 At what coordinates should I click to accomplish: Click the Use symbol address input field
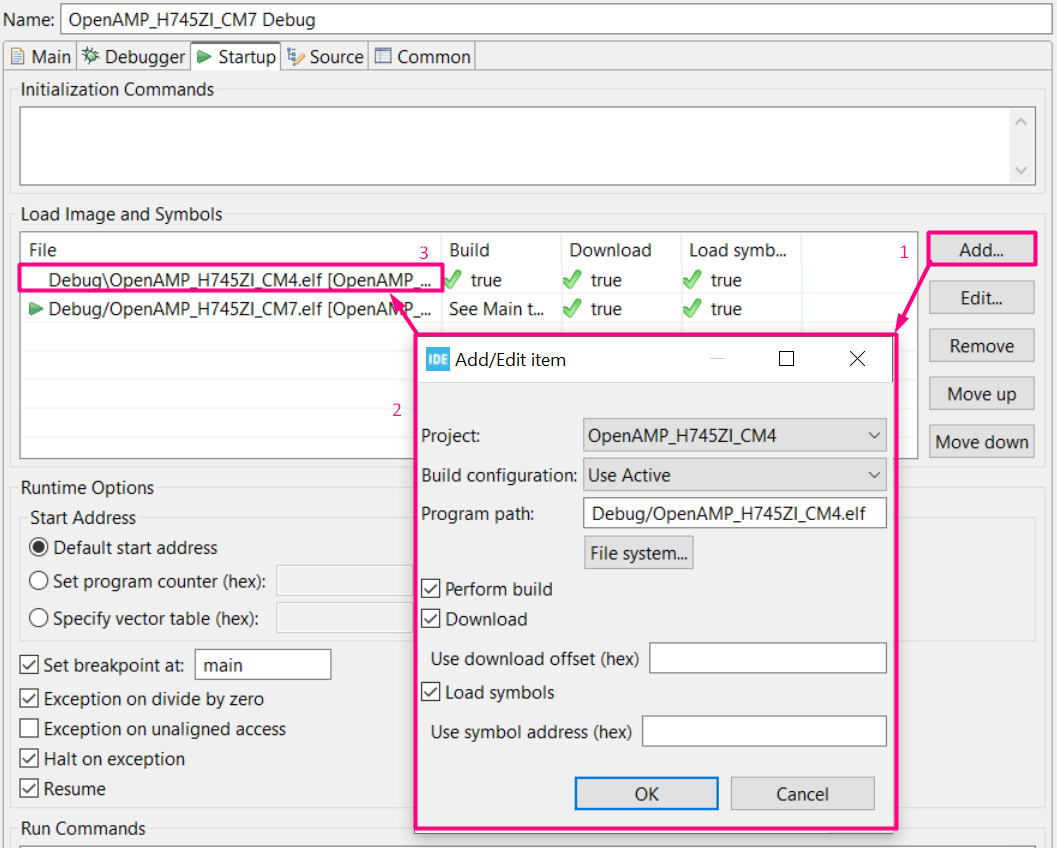click(764, 731)
